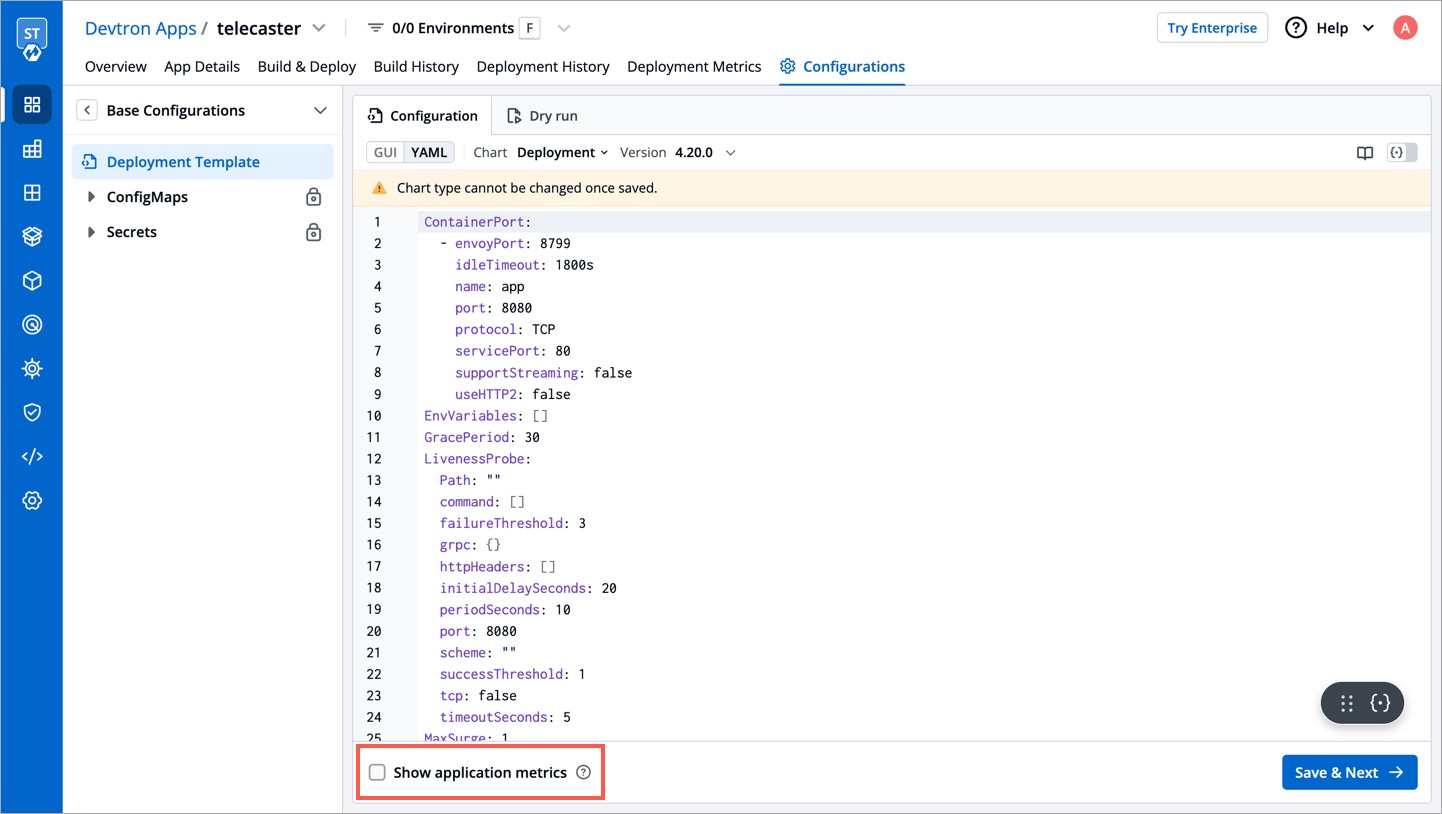
Task: Expand the Secrets tree item
Action: [x=91, y=232]
